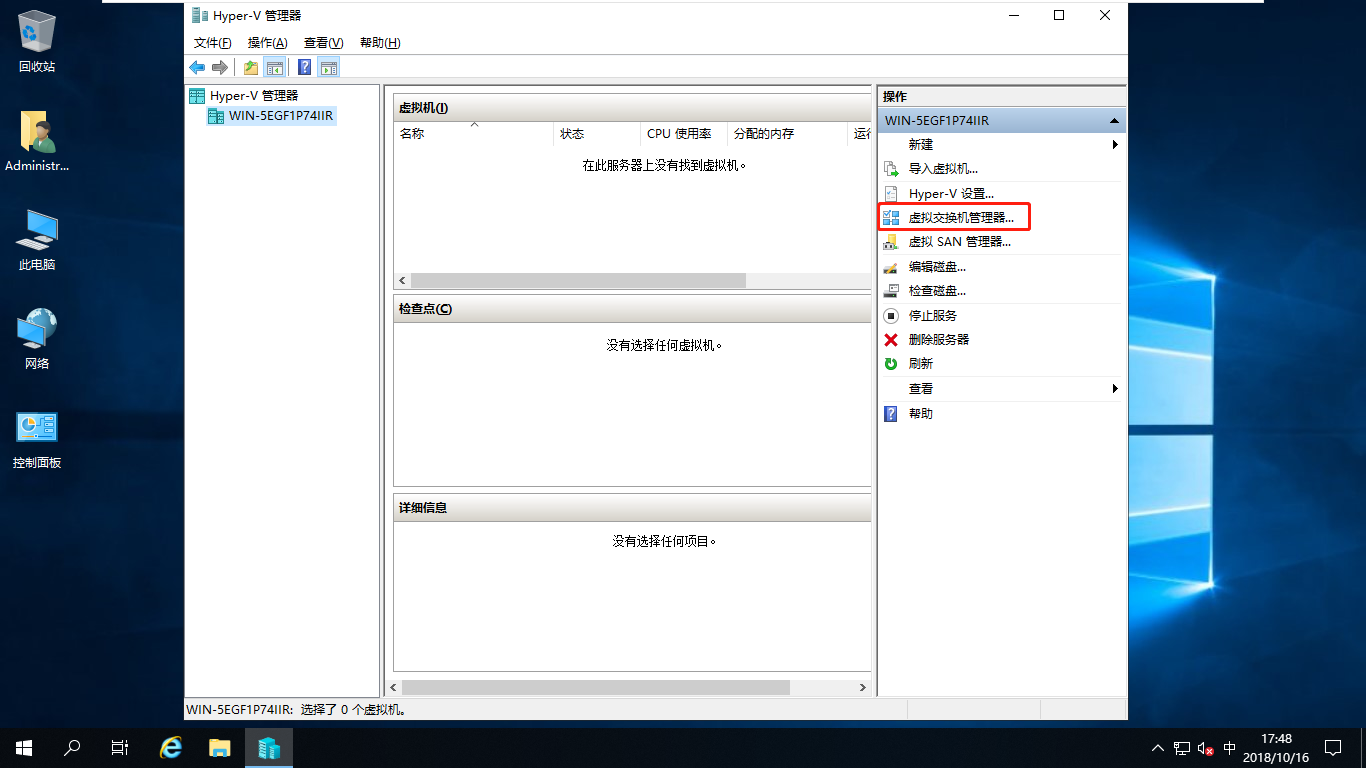Show hidden tray icons chevron
1366x768 pixels.
[x=1158, y=748]
